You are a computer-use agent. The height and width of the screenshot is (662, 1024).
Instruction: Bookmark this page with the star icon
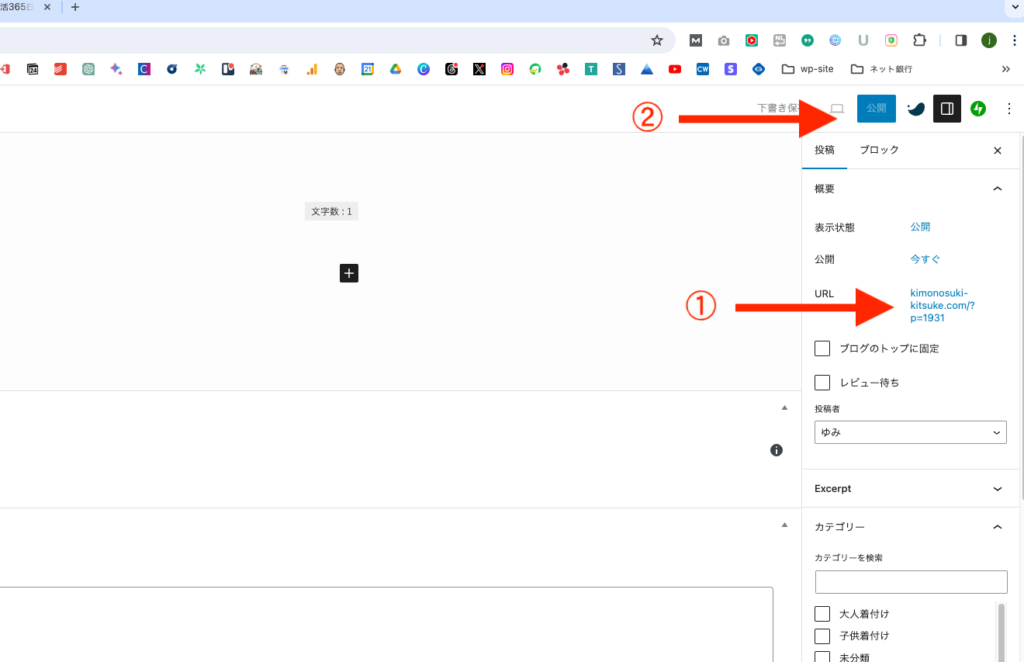(657, 40)
